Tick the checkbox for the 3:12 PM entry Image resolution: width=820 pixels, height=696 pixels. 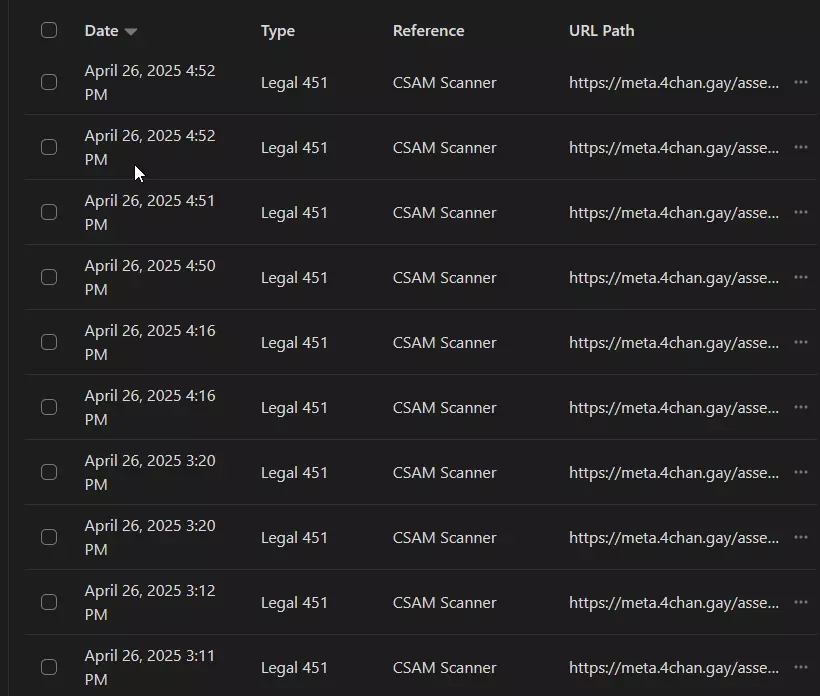click(x=49, y=602)
